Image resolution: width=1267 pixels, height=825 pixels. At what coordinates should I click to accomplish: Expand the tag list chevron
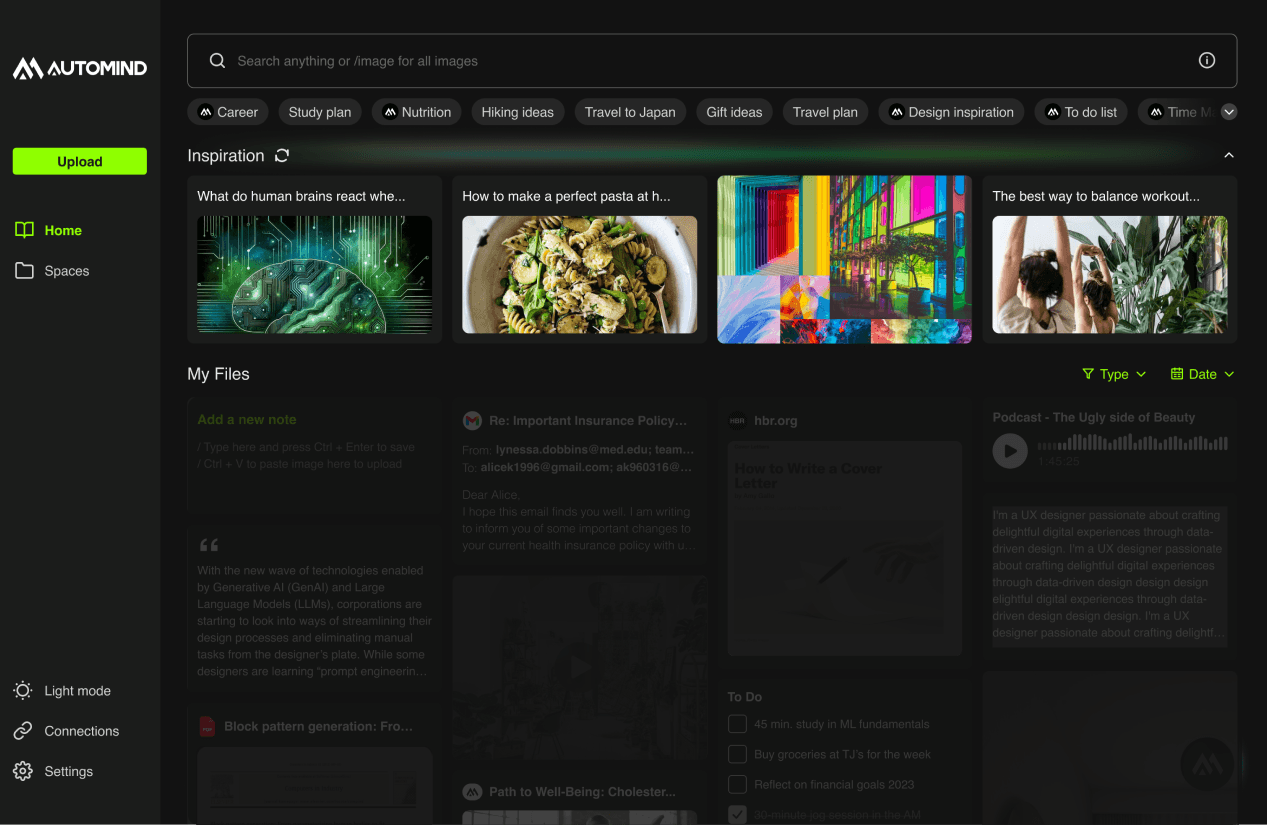[x=1229, y=112]
